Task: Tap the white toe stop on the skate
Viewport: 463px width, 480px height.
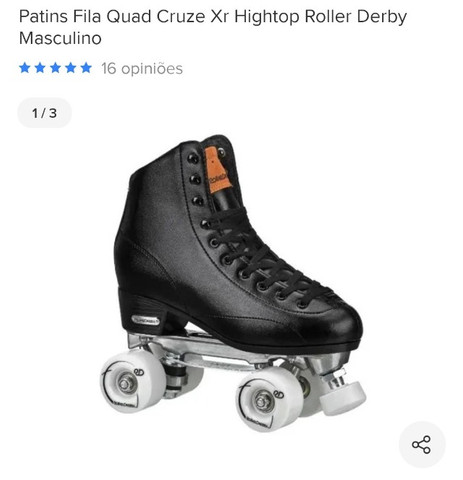Action: 343,397
